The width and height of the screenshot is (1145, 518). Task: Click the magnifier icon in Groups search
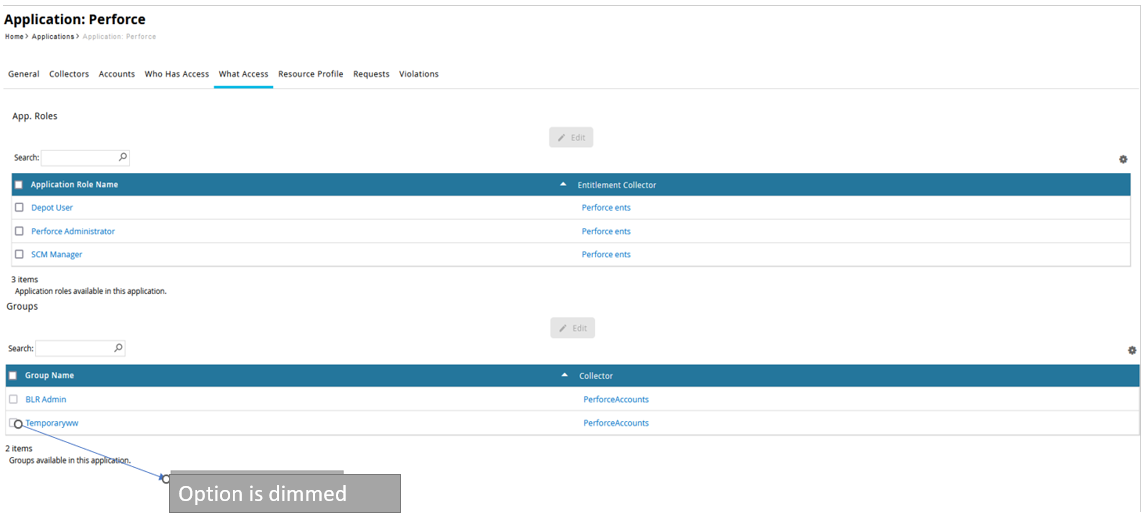tap(118, 348)
